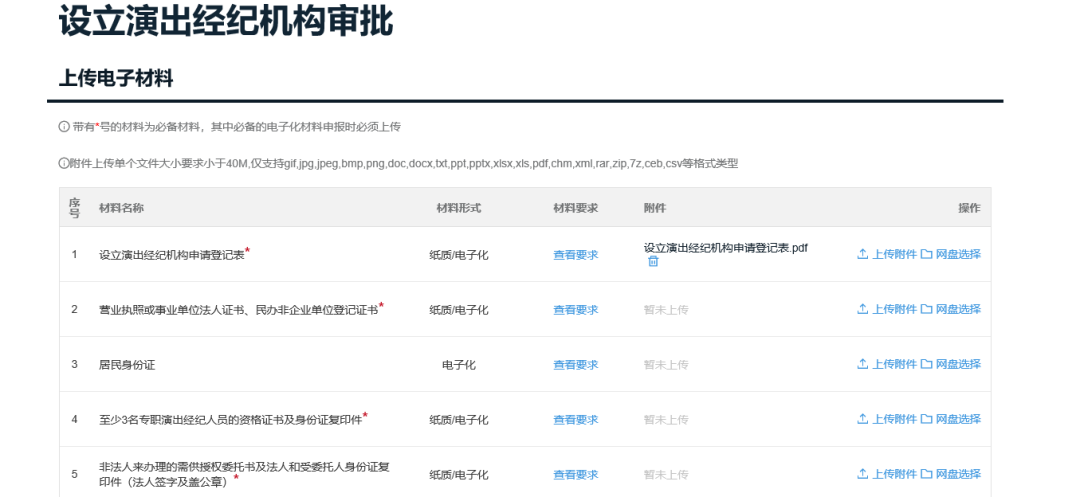Click upload icon for row 1 申请登记表
The image size is (1080, 497).
click(x=862, y=254)
